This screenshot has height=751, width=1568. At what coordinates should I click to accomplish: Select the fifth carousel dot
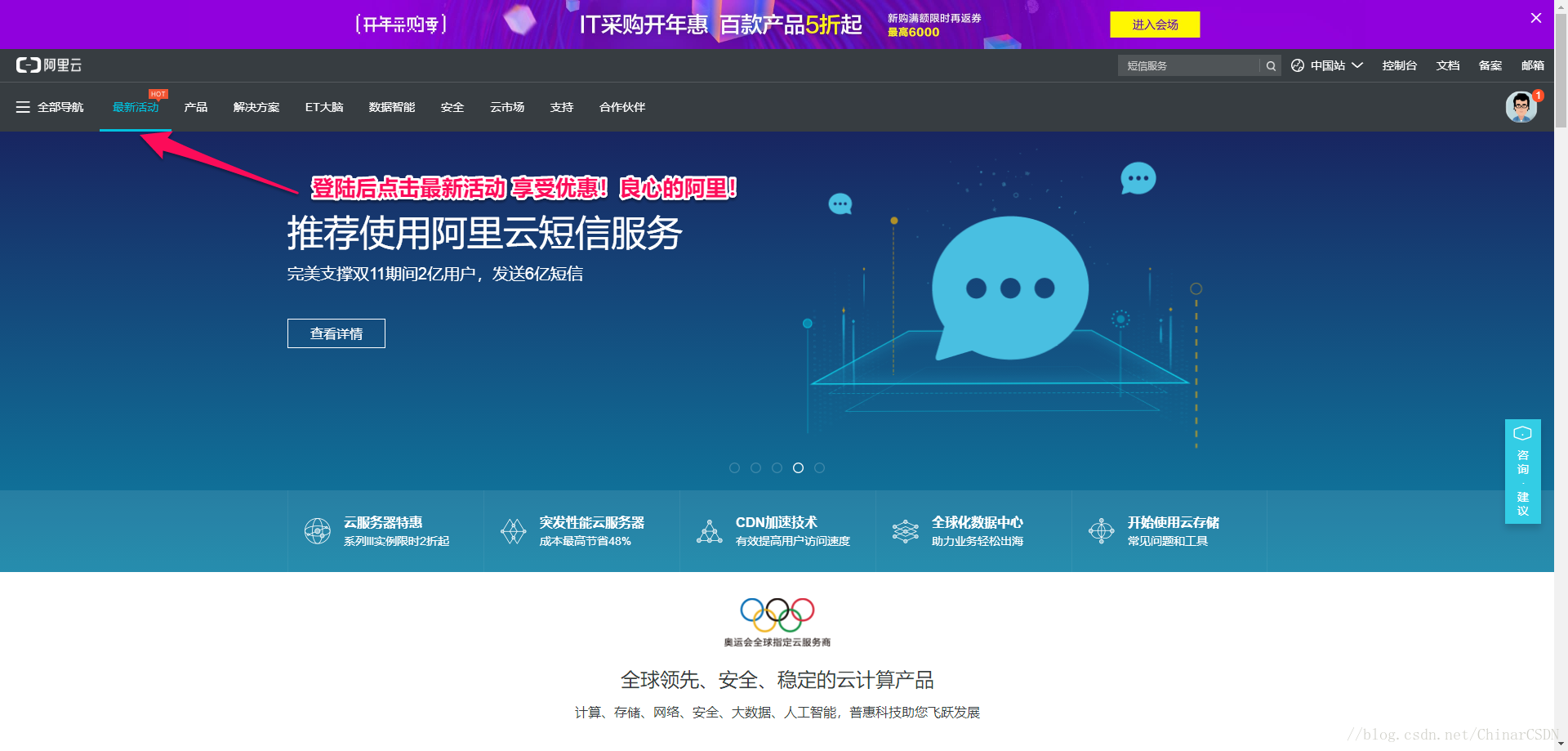(x=819, y=467)
